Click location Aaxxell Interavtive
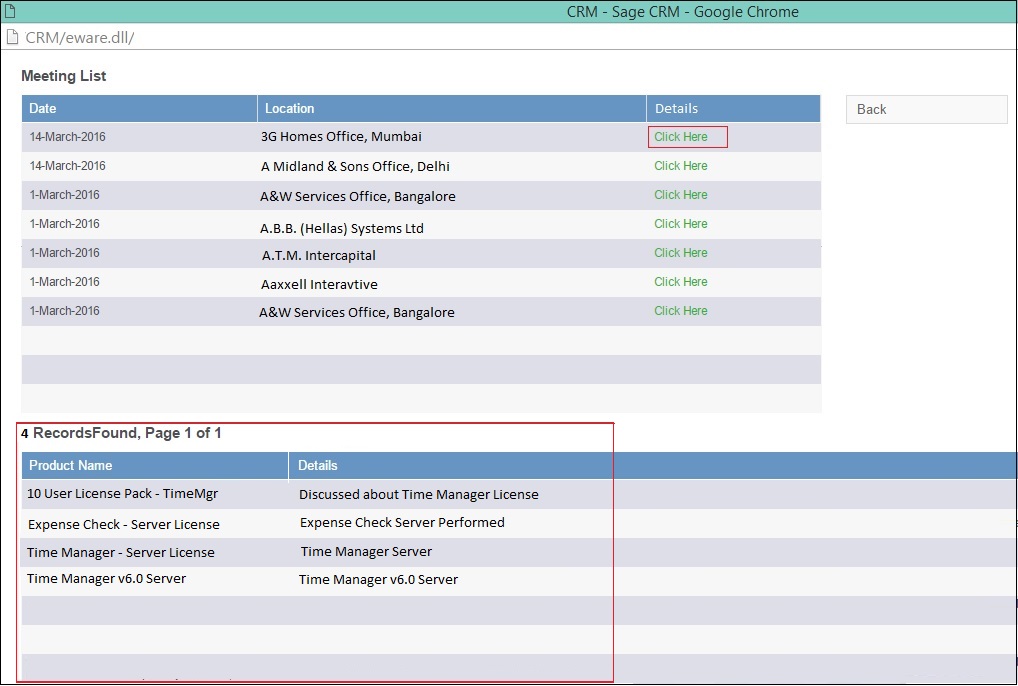The width and height of the screenshot is (1018, 686). (x=319, y=284)
